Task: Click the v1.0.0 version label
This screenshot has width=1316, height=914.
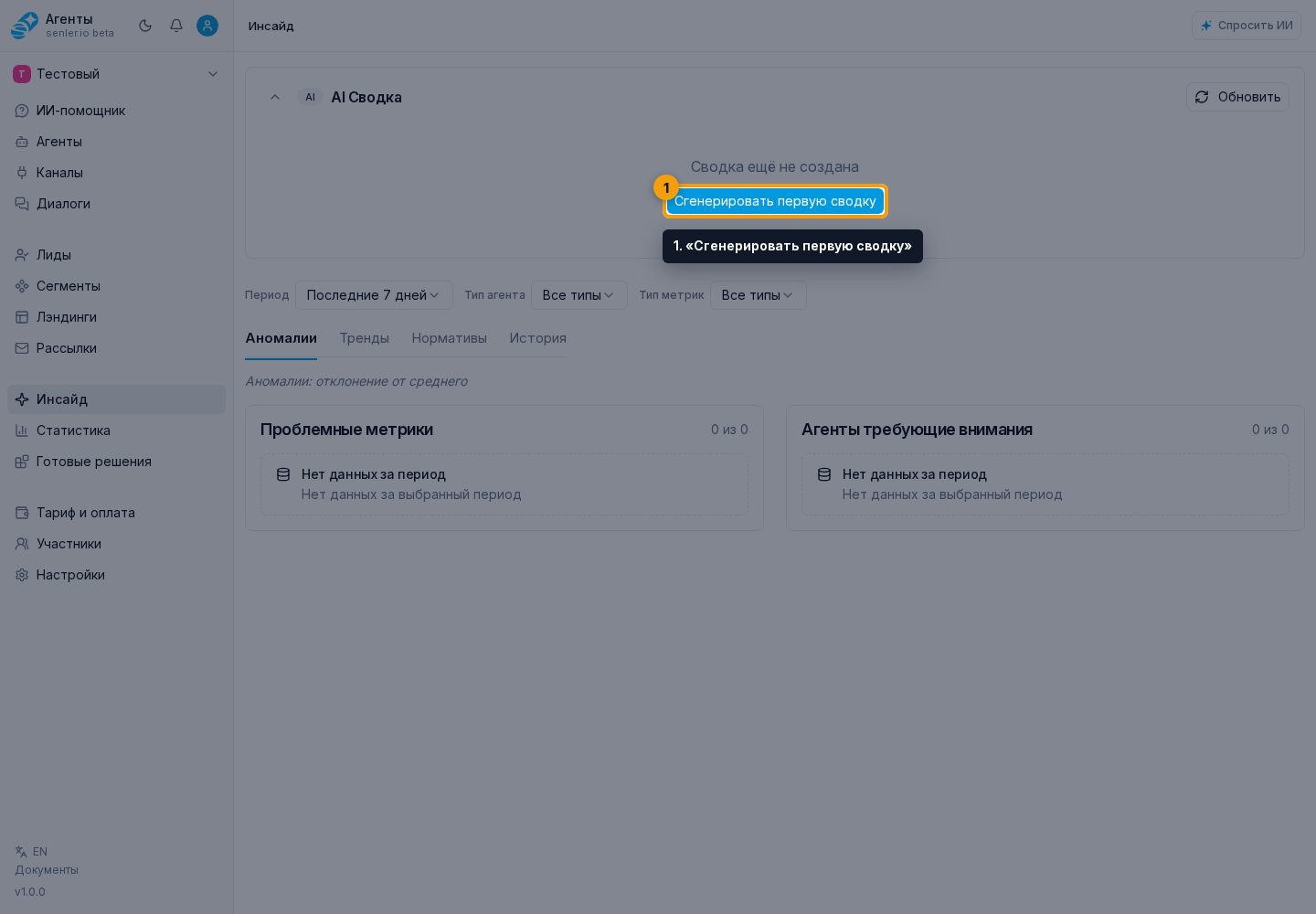Action: (30, 892)
